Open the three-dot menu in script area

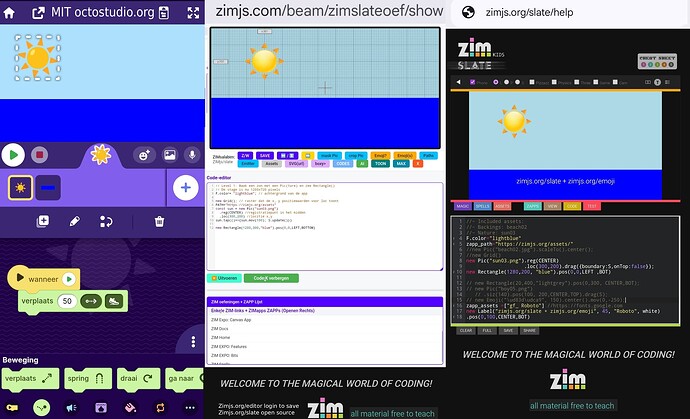pyautogui.click(x=193, y=342)
